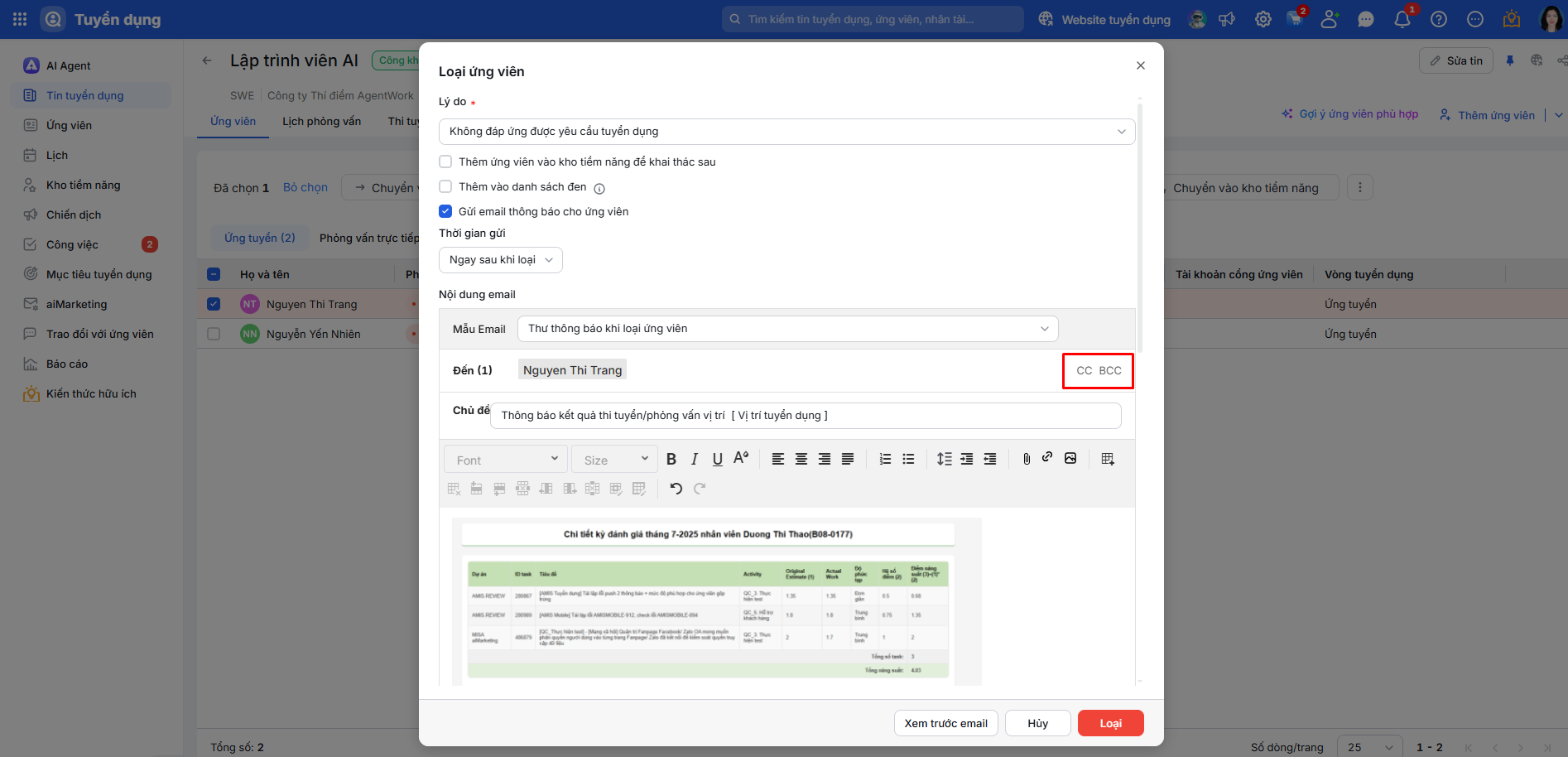Open Font dropdown in editor
The width and height of the screenshot is (1568, 757).
point(507,460)
